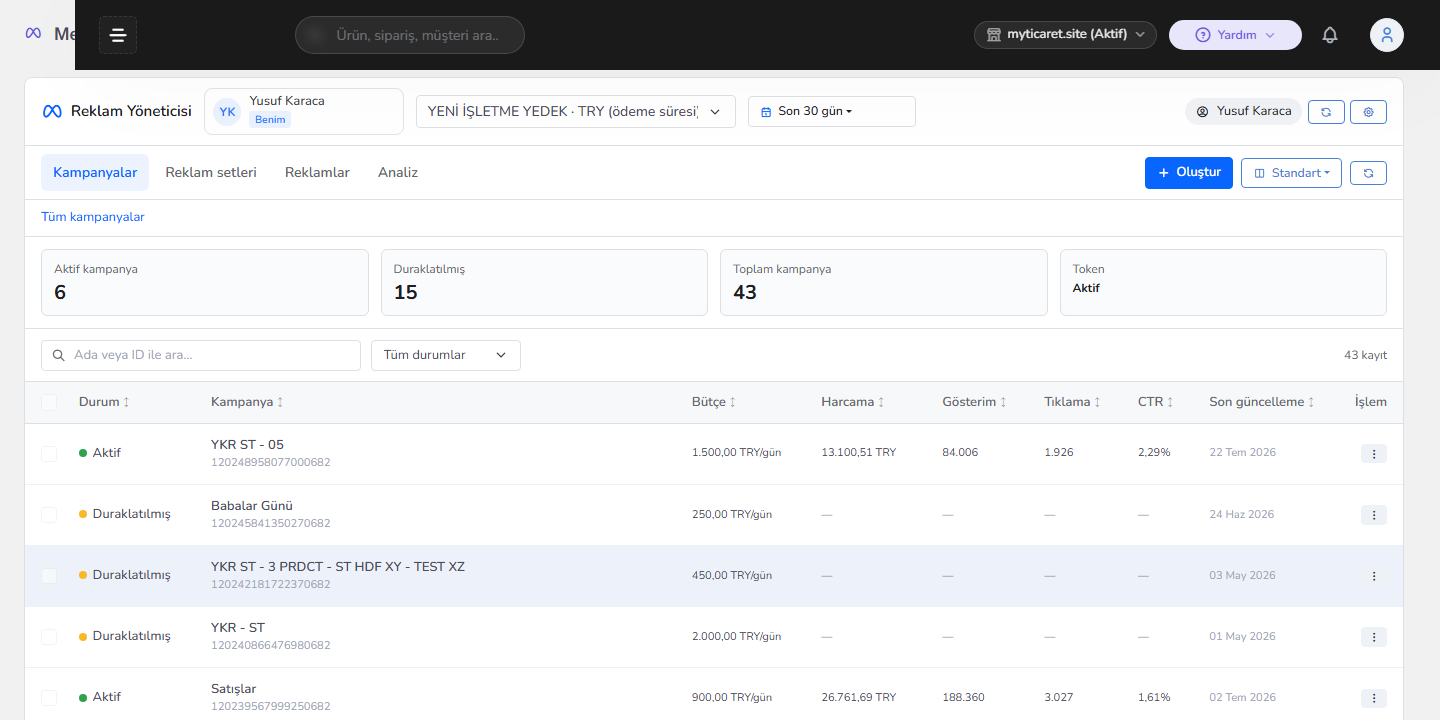
Task: Open actions menu for YKR - ST campaign
Action: [1374, 637]
